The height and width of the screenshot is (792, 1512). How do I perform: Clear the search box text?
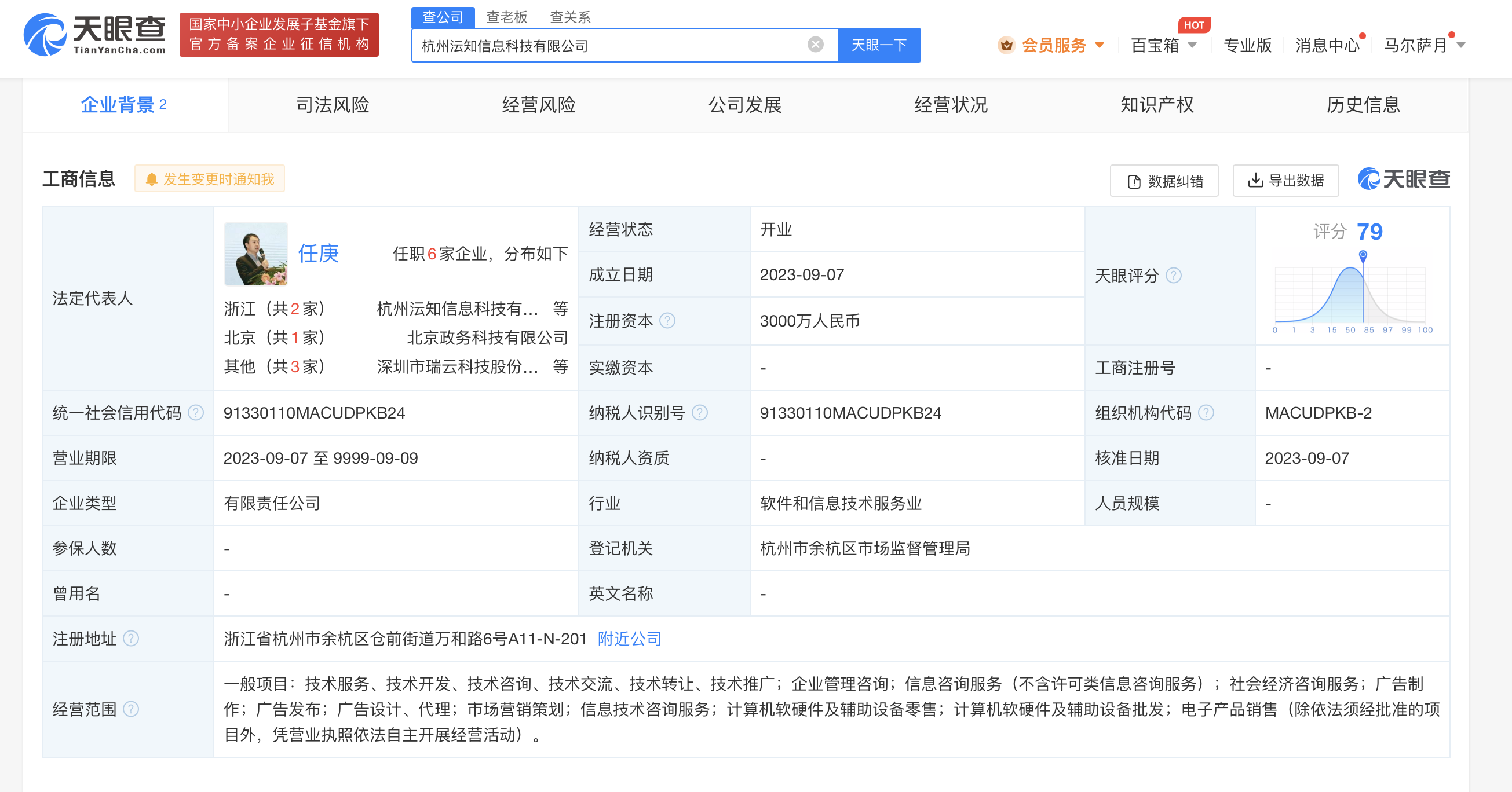[x=815, y=45]
